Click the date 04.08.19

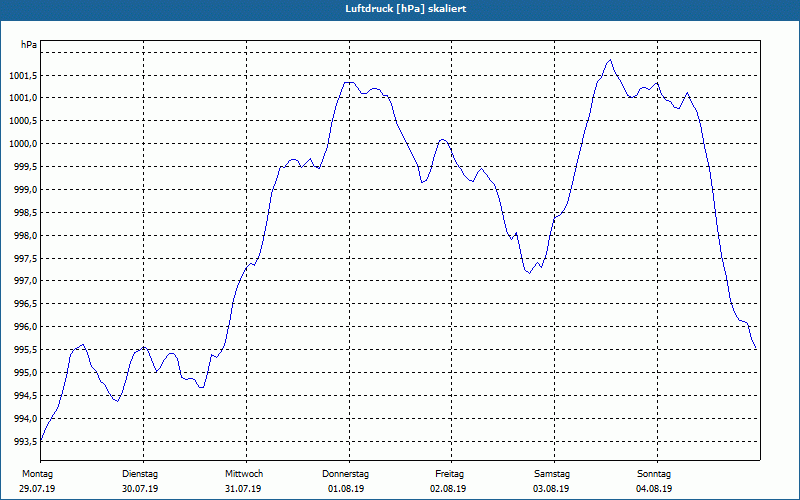point(654,489)
